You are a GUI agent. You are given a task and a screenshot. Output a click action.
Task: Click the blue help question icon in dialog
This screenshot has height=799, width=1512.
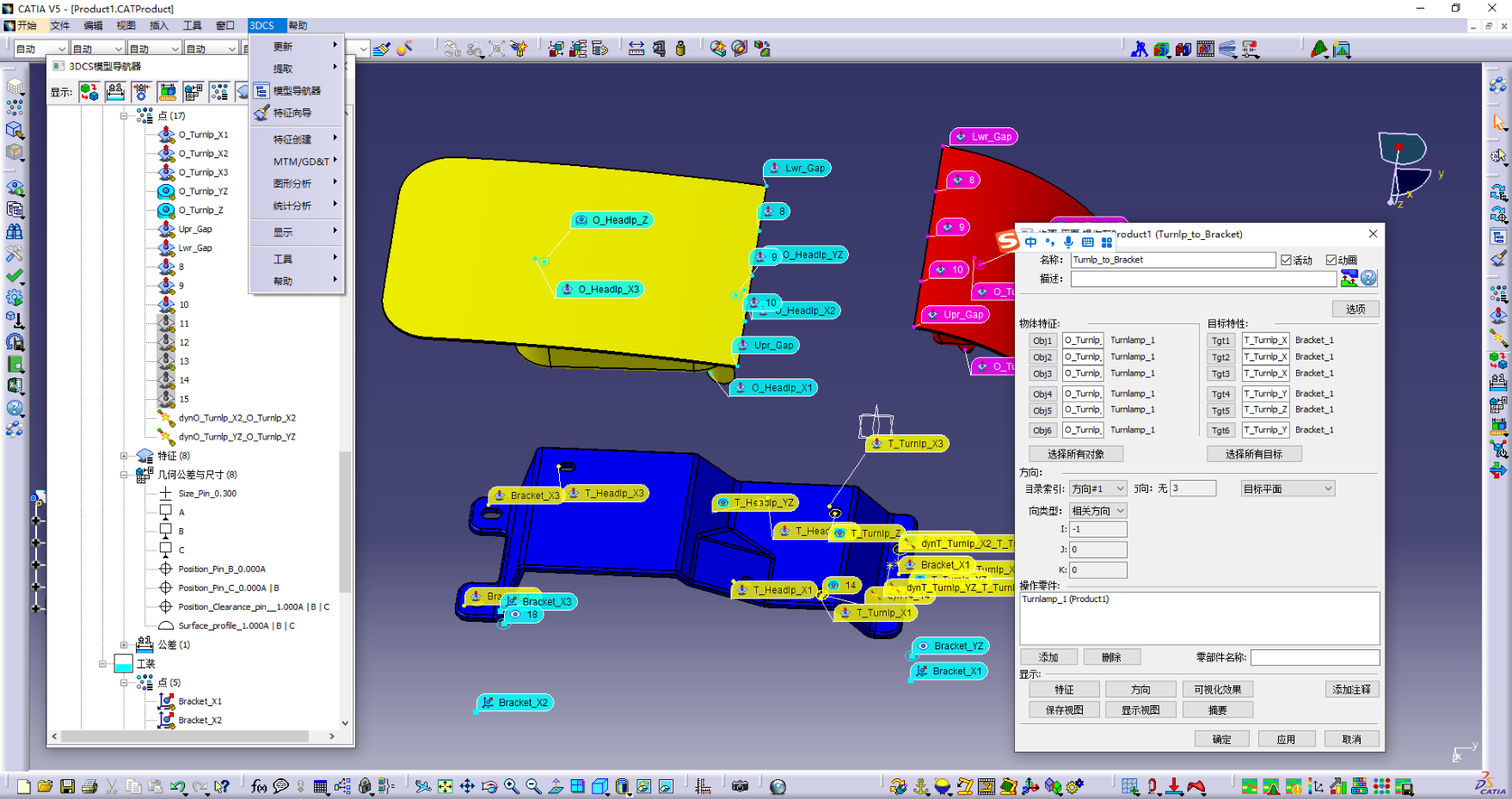(1369, 278)
